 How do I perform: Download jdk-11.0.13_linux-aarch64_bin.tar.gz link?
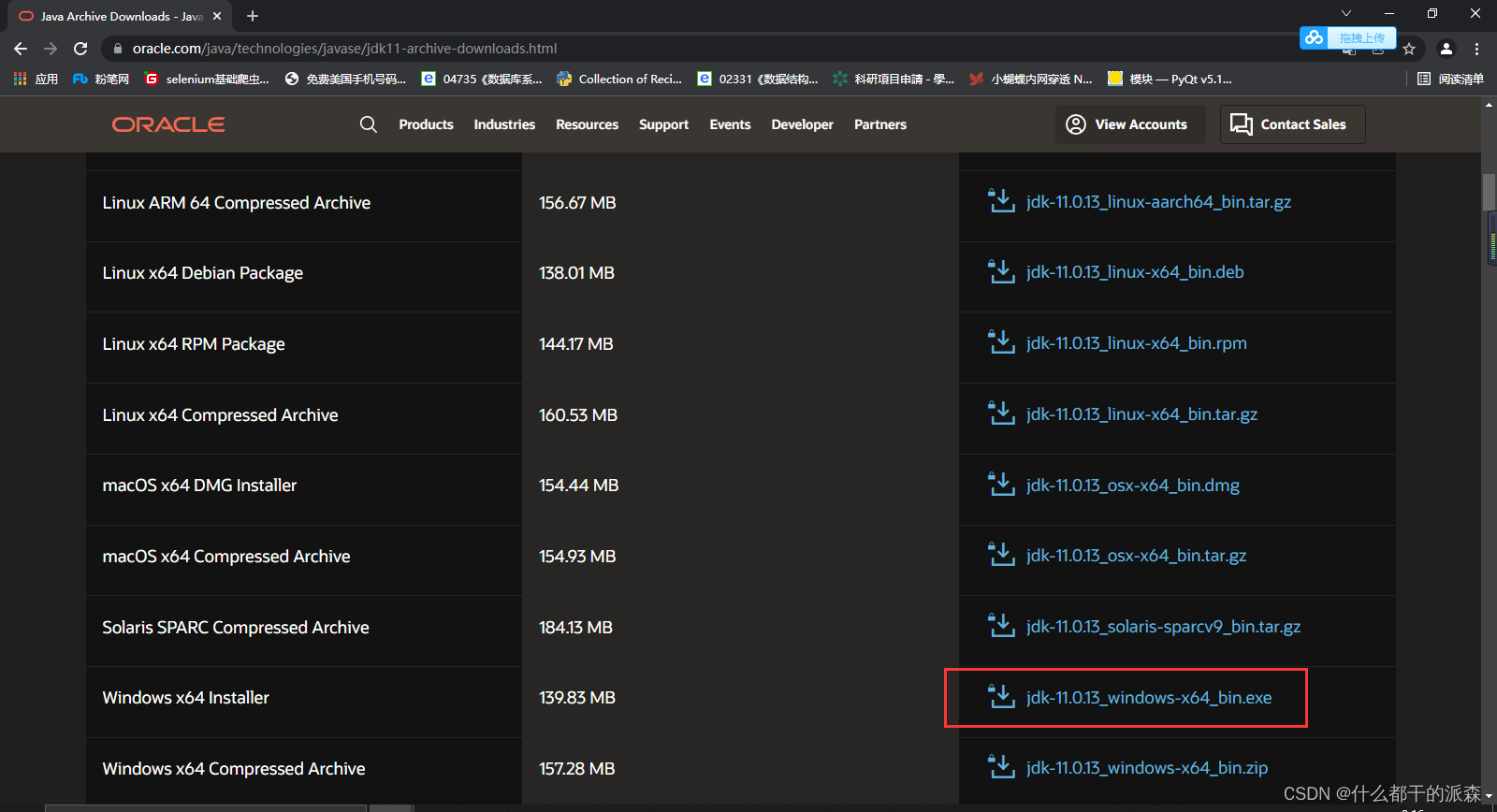click(x=1158, y=202)
